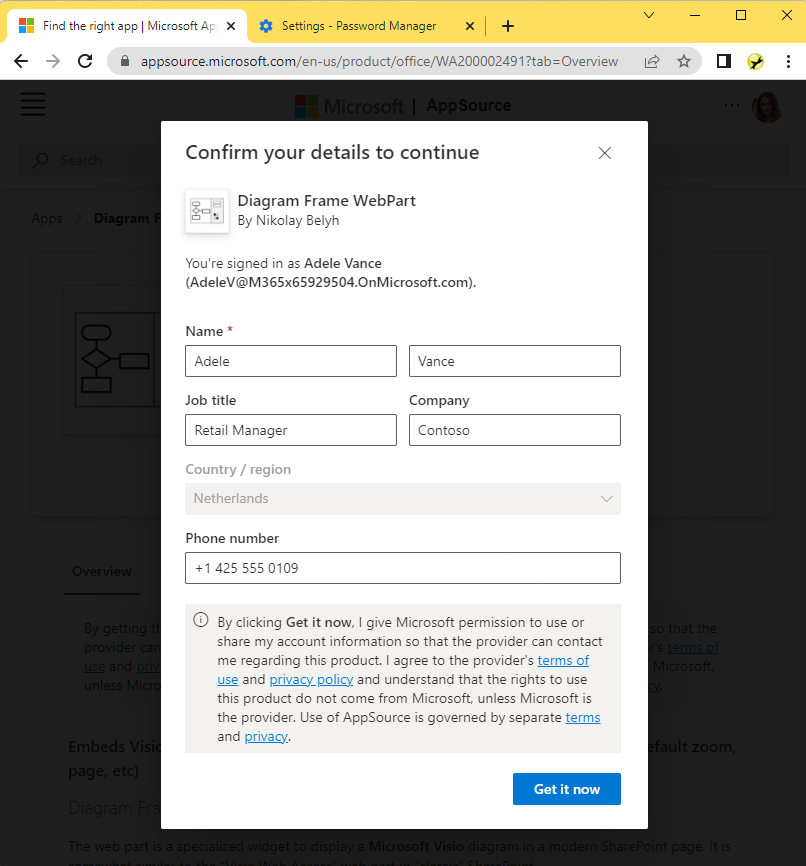The height and width of the screenshot is (866, 806).
Task: Open provider's terms of use link
Action: (x=563, y=661)
